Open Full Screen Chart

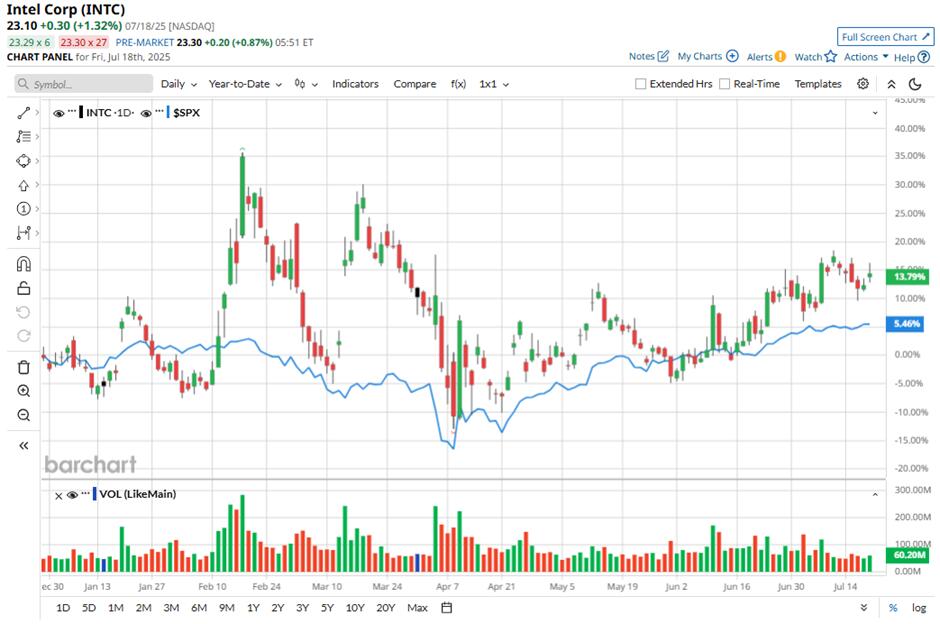tap(885, 37)
